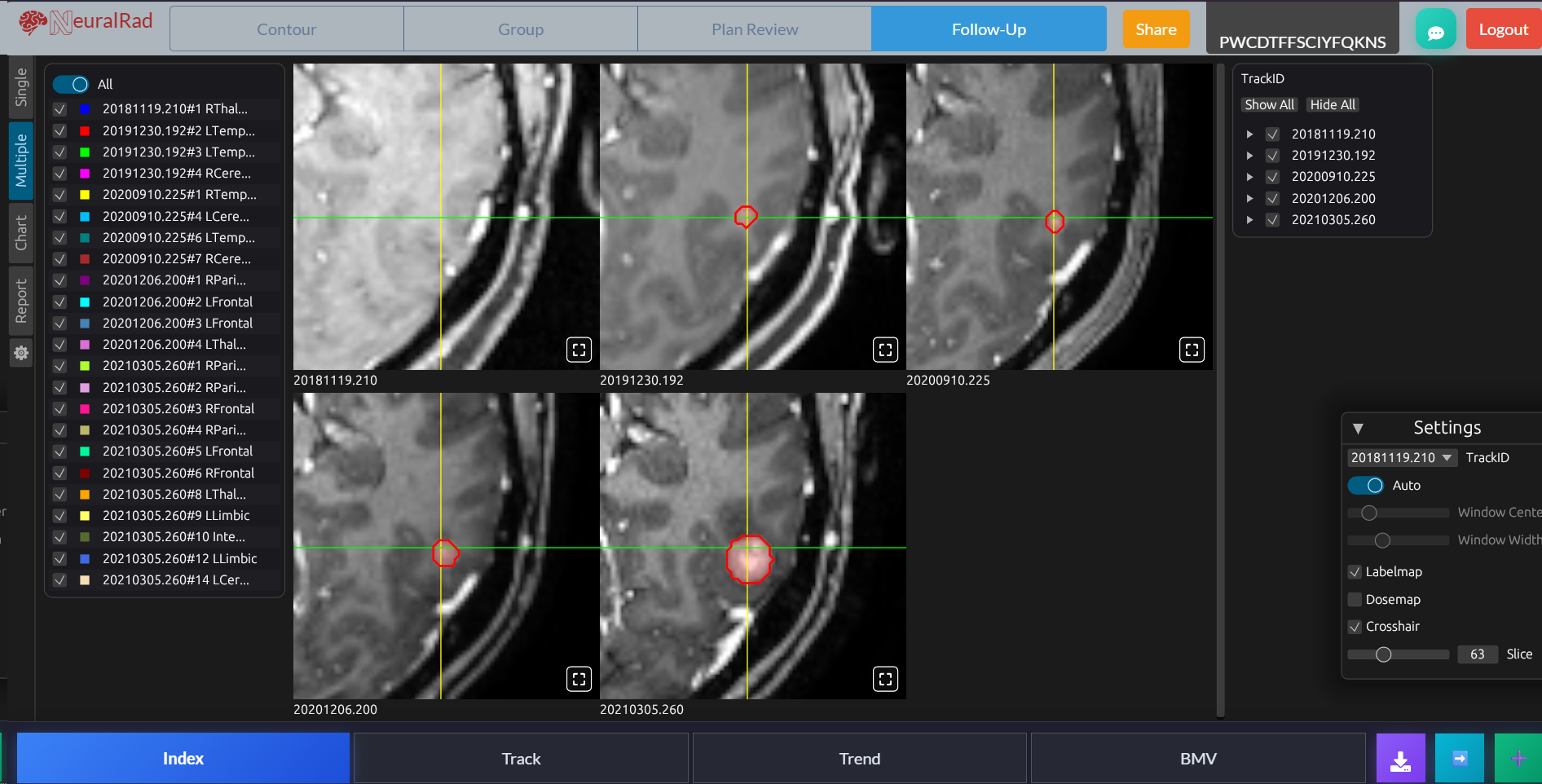Open the TrackID dropdown showing 20181119.210
The image size is (1542, 784).
1401,457
